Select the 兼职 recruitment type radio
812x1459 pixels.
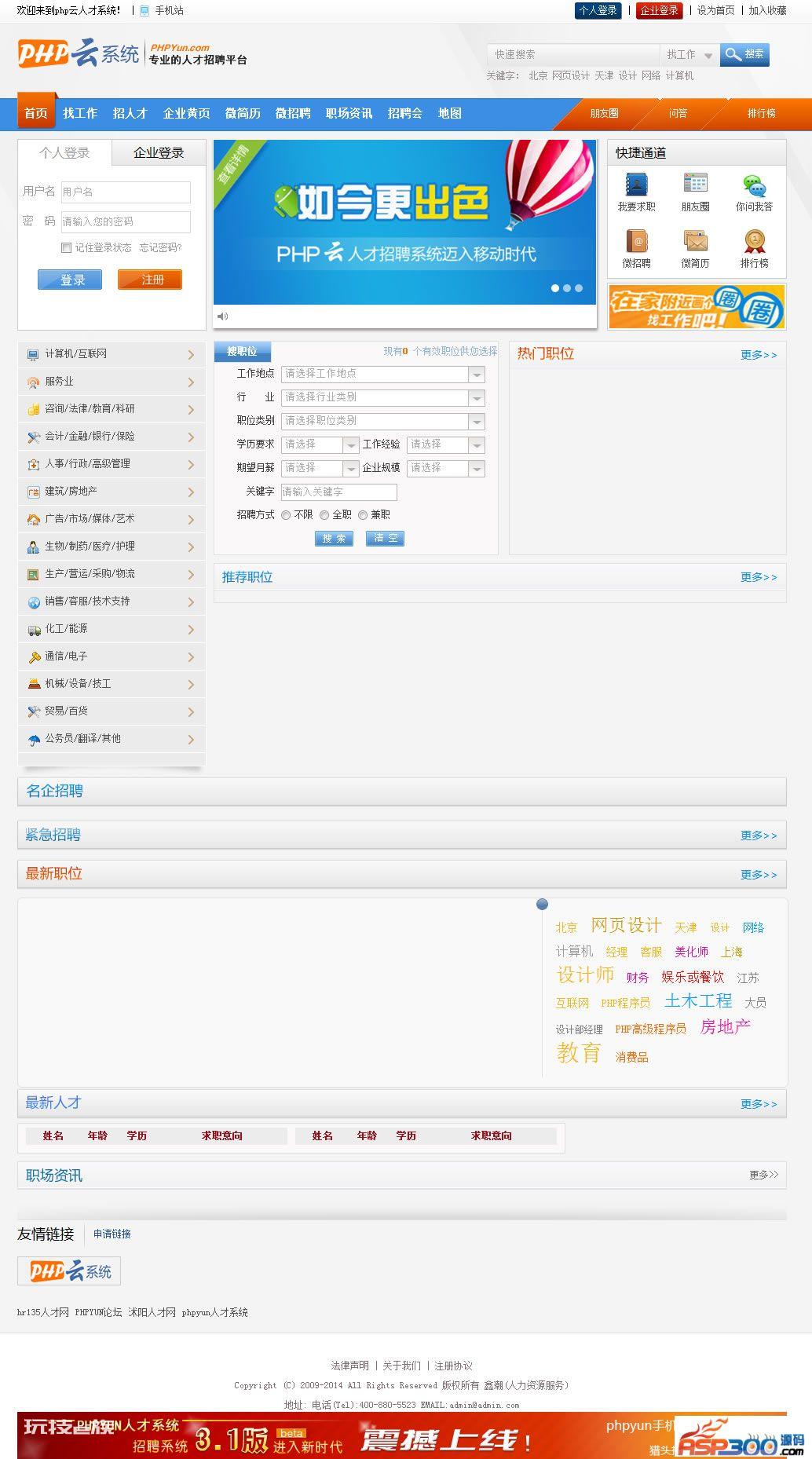pos(363,515)
